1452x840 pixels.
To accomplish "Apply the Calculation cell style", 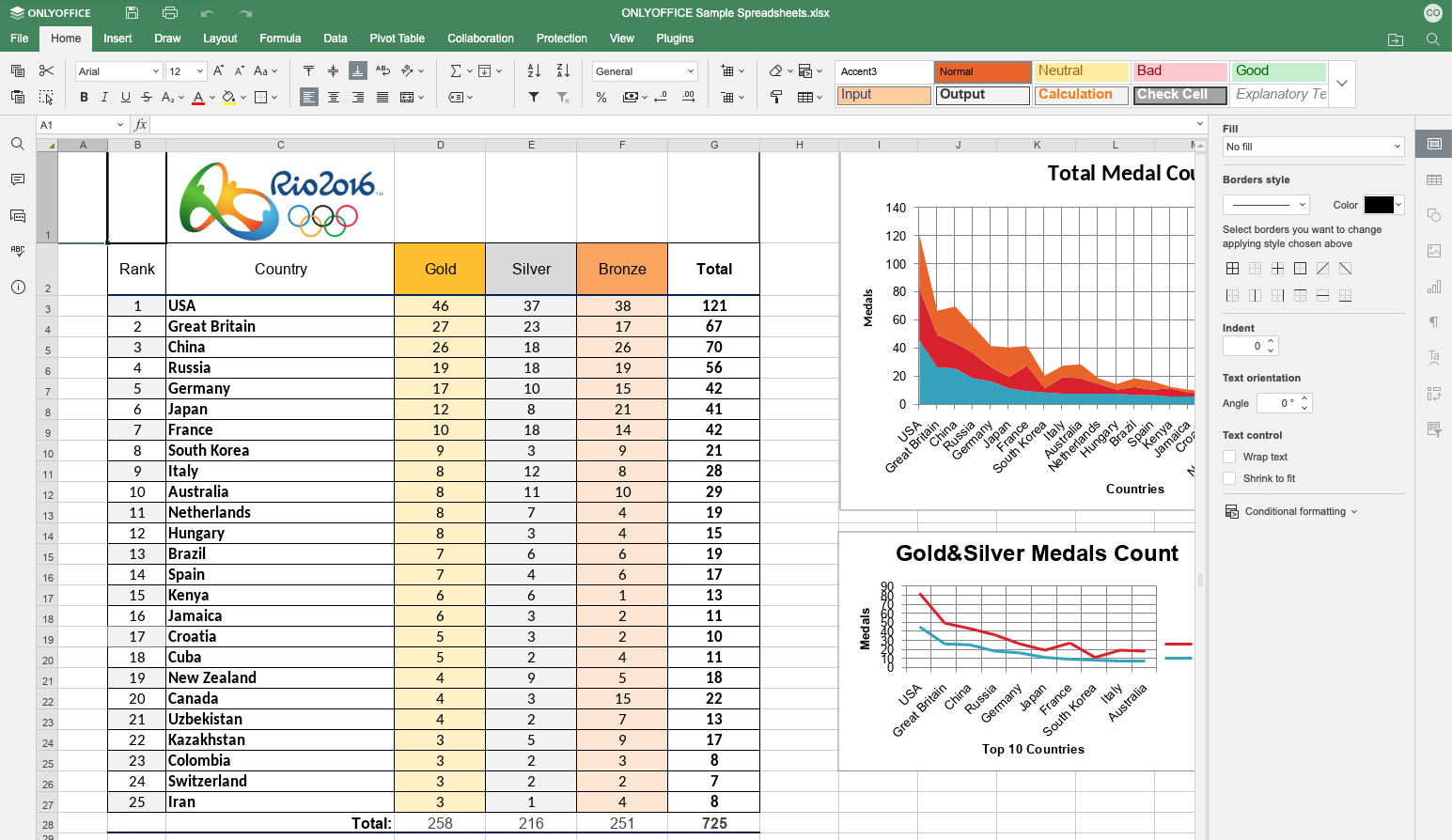I will (x=1082, y=95).
